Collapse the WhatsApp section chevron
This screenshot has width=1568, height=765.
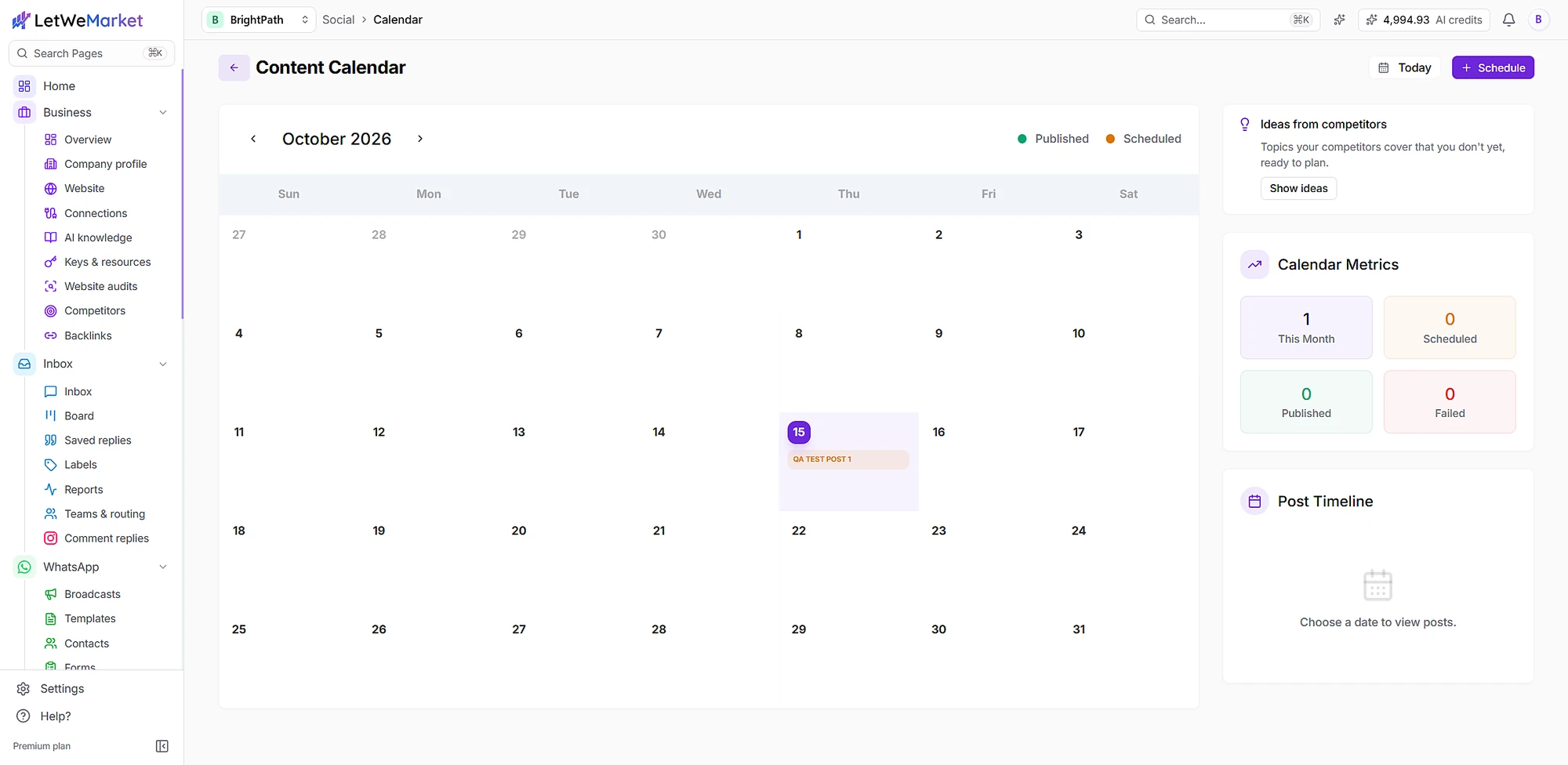pos(163,567)
